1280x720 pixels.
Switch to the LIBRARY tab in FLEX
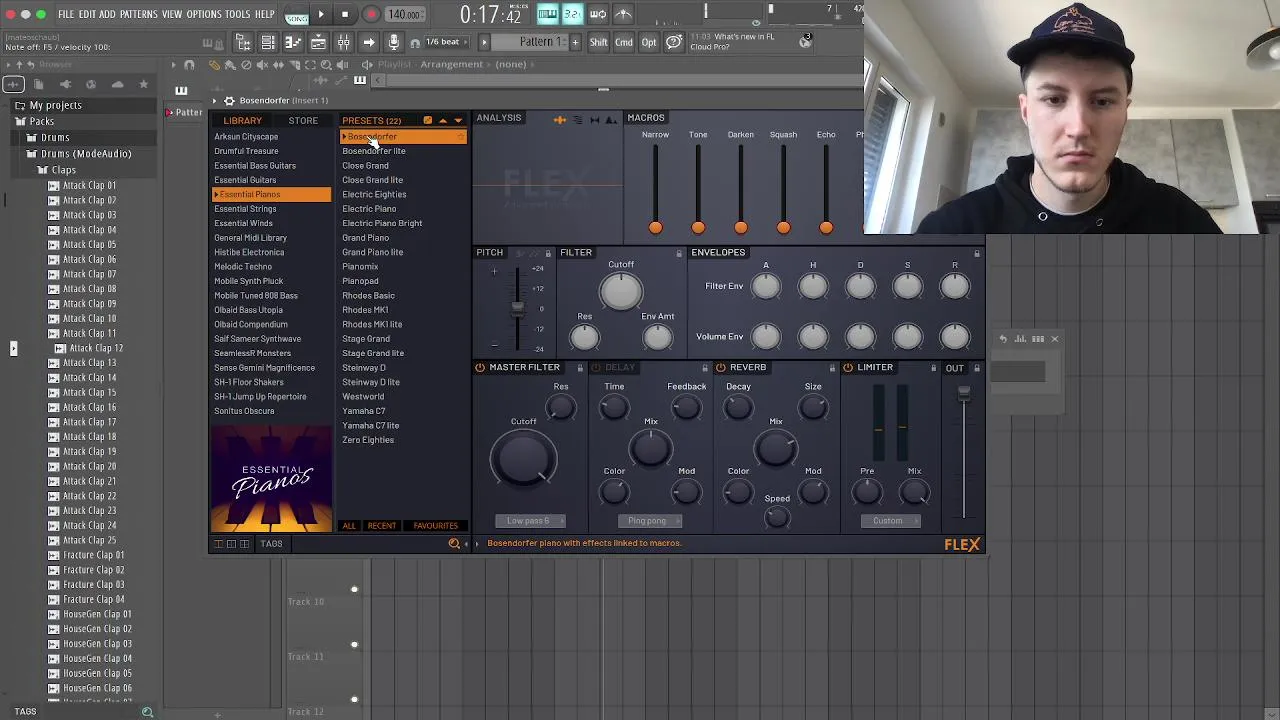click(242, 120)
